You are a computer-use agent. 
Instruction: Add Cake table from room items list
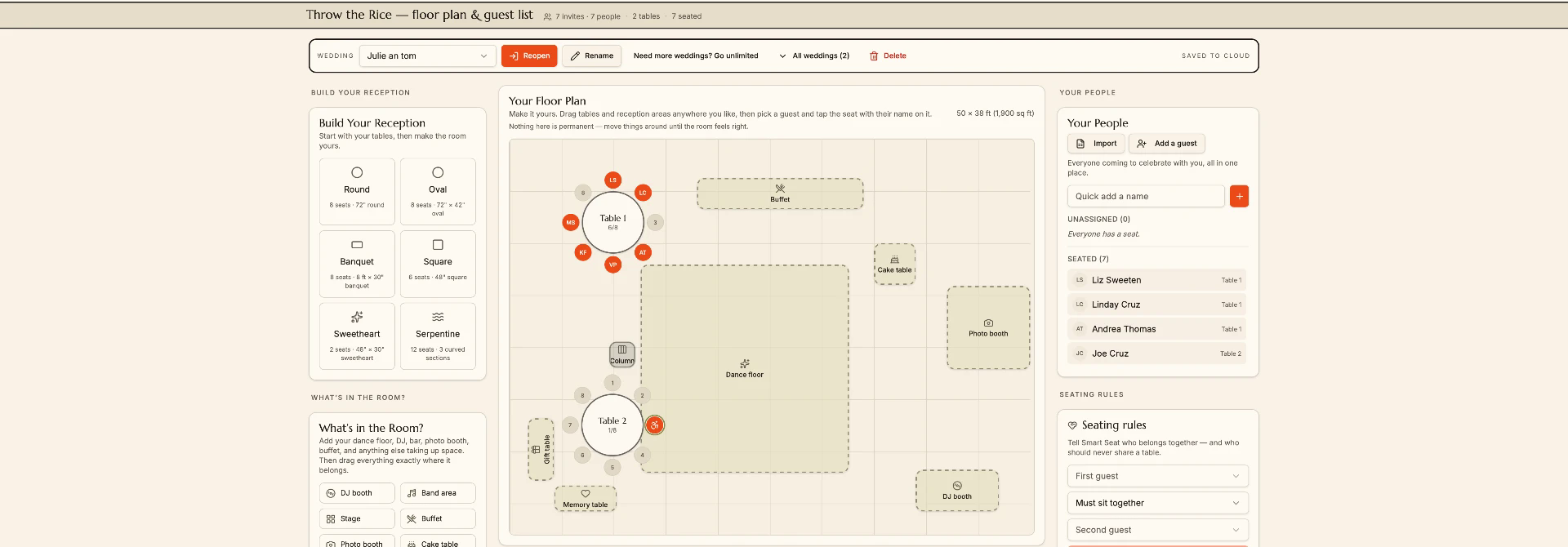click(x=438, y=542)
